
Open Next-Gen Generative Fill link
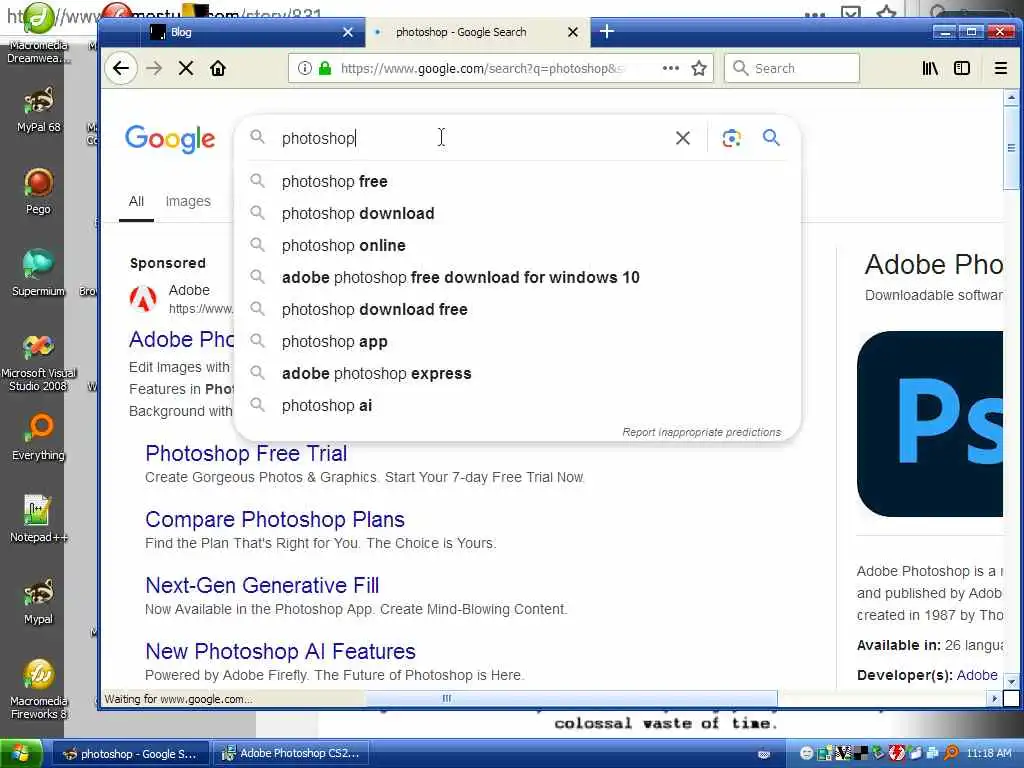(x=262, y=585)
